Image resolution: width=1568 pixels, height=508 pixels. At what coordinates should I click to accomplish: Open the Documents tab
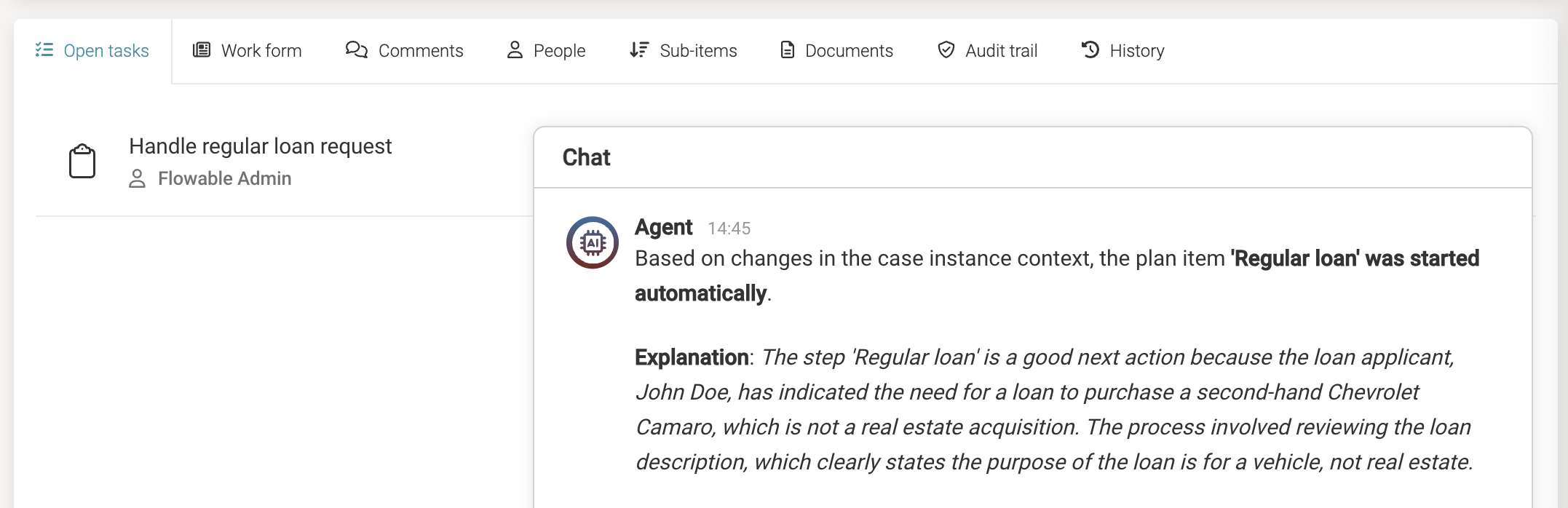pos(849,49)
